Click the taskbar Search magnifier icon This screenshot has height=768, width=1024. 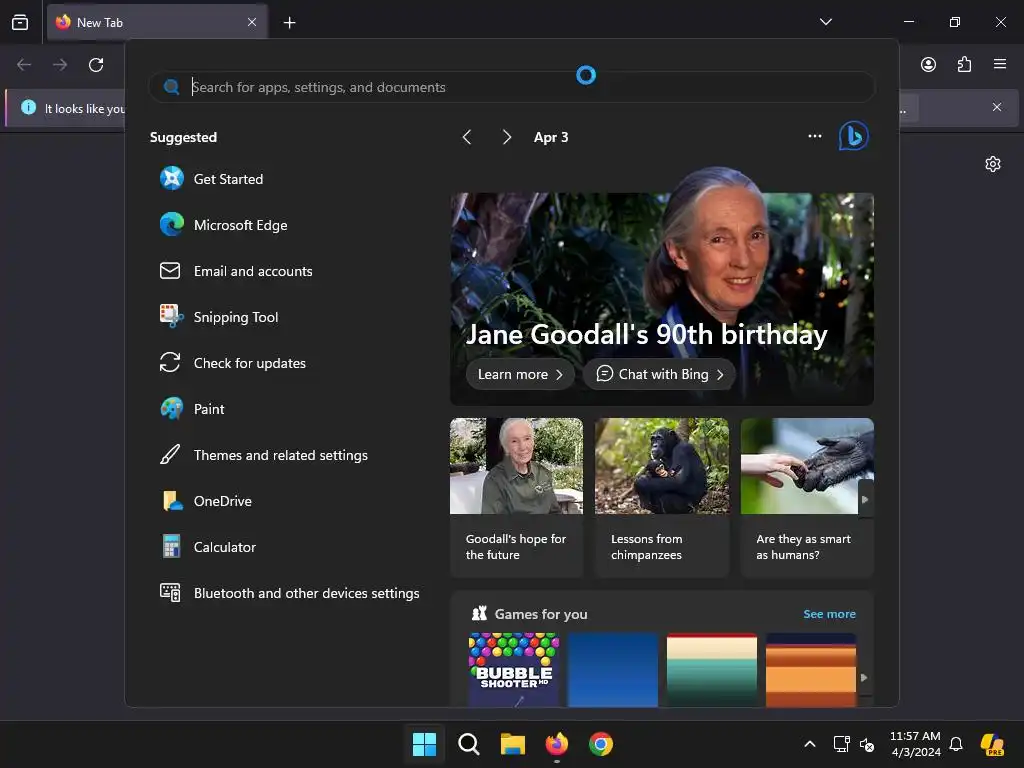(x=469, y=744)
